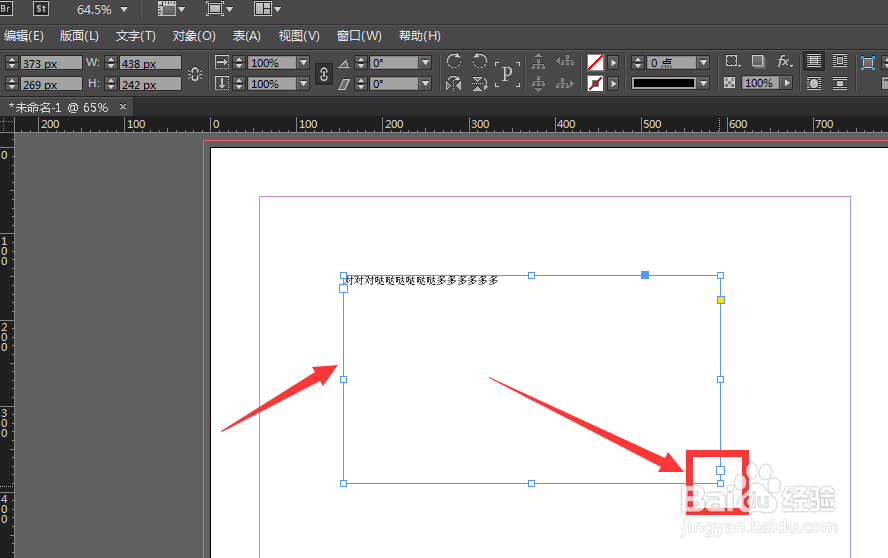The image size is (888, 558).
Task: Expand the fill swatch options arrow
Action: click(x=613, y=62)
